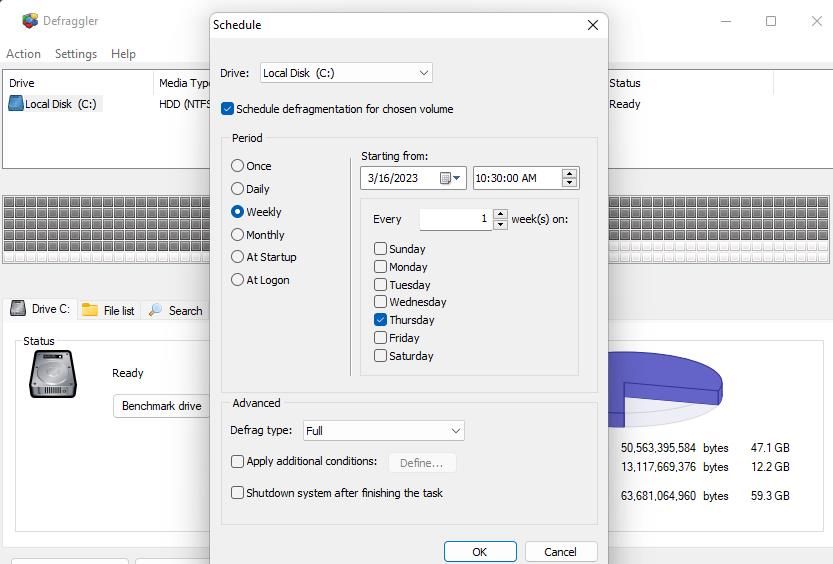
Task: Open the Action menu
Action: point(23,54)
